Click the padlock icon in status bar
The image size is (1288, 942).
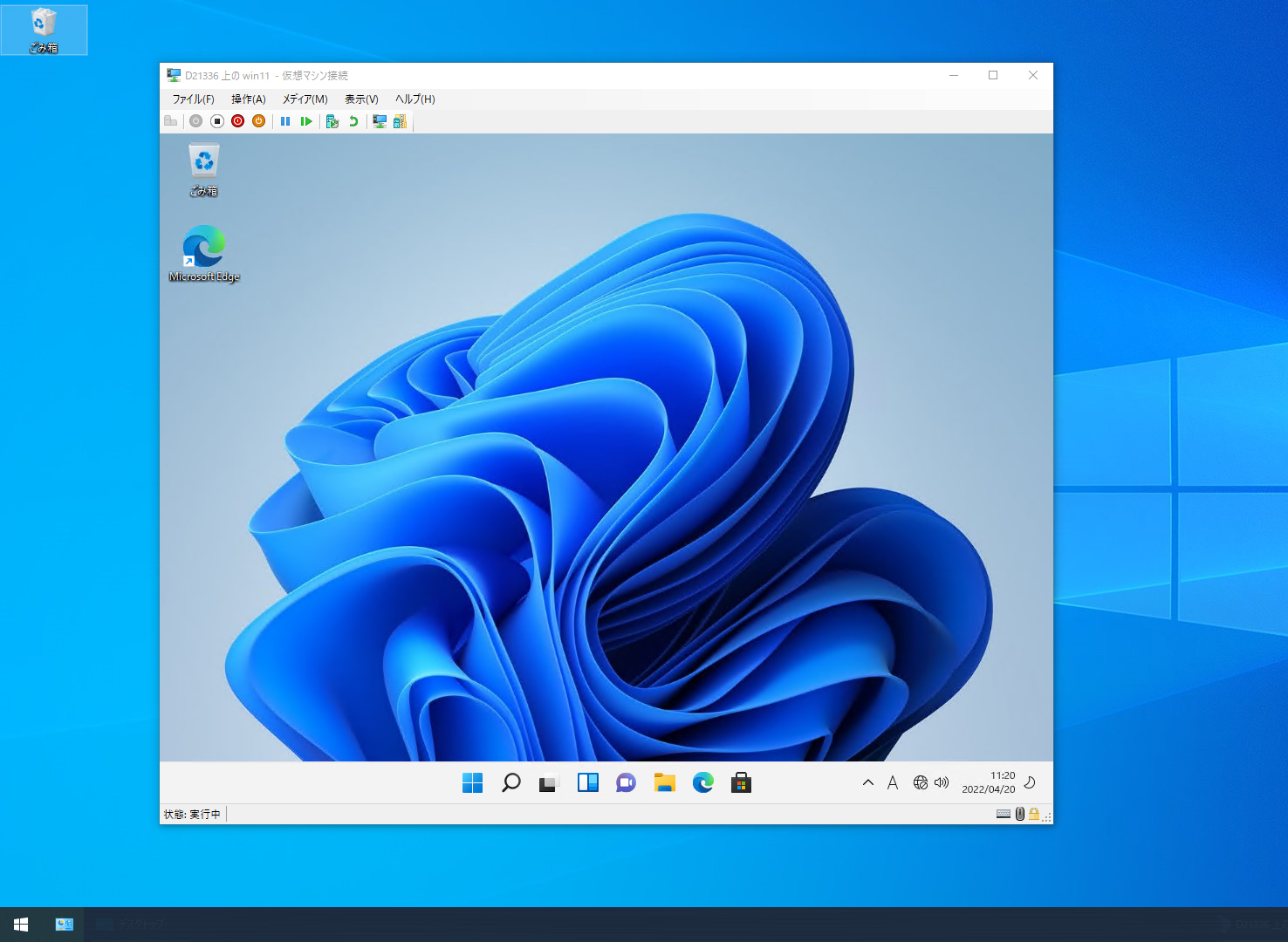pyautogui.click(x=1034, y=814)
